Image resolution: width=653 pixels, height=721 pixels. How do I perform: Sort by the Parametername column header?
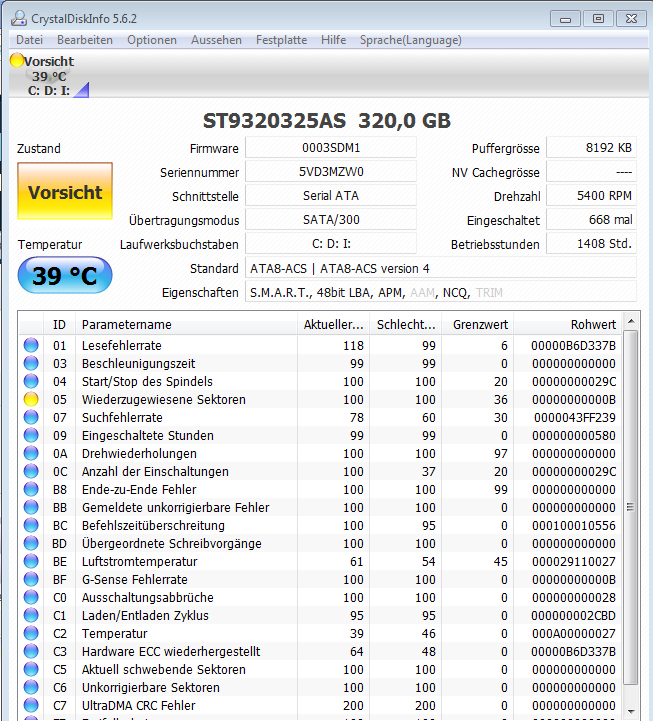[x=186, y=325]
